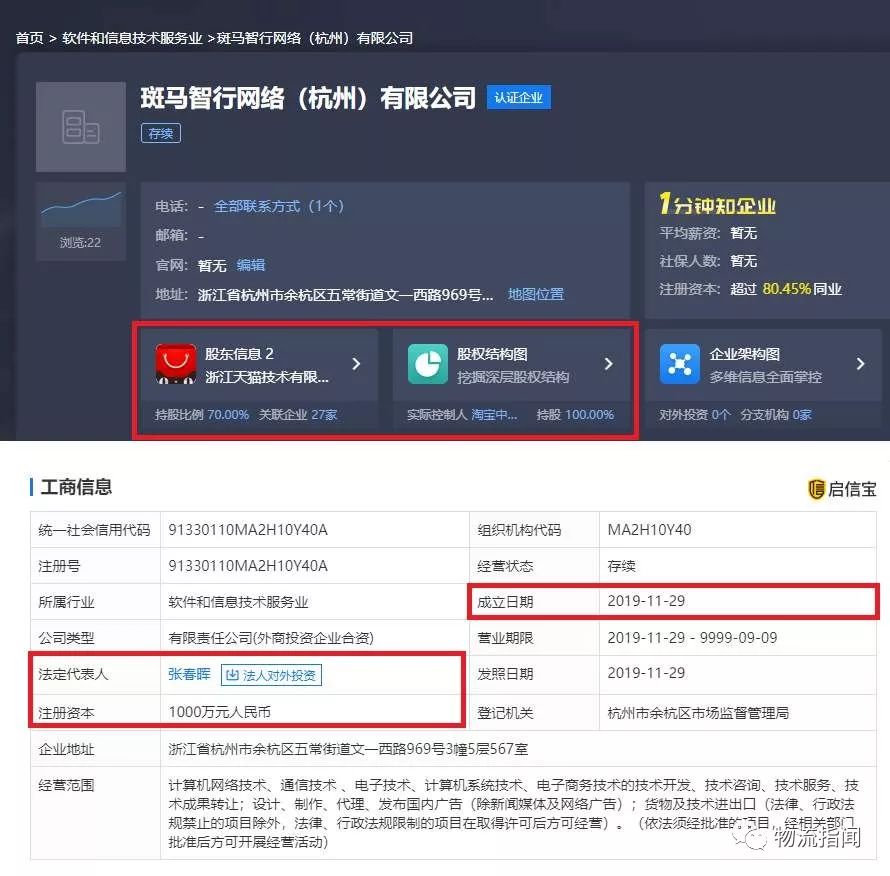Click the Tmall shareholder logo icon
The height and width of the screenshot is (876, 890).
[176, 364]
